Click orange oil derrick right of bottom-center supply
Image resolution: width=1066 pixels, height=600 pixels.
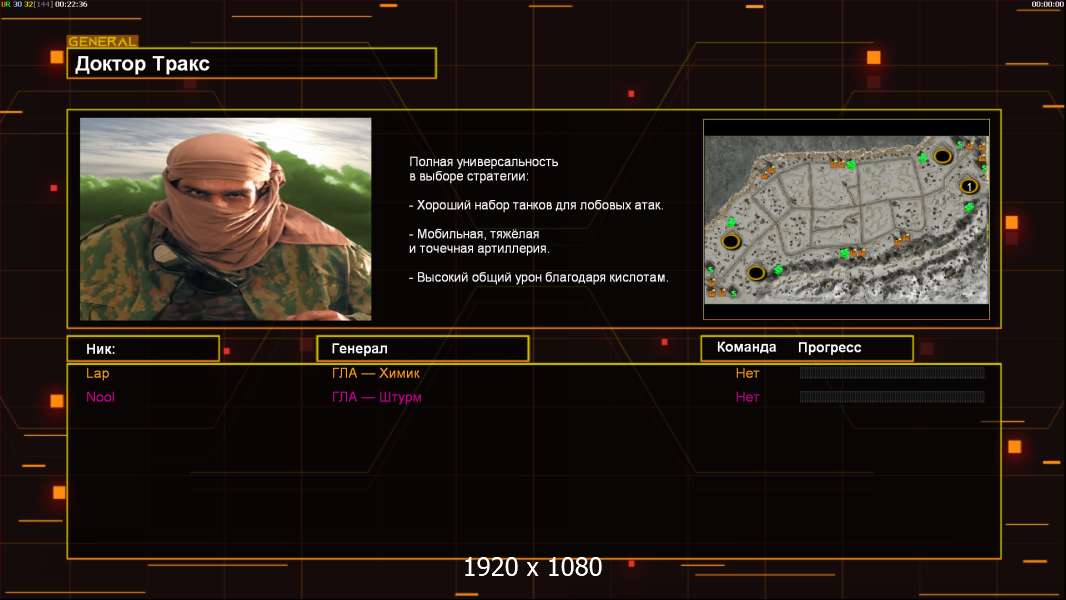858,253
